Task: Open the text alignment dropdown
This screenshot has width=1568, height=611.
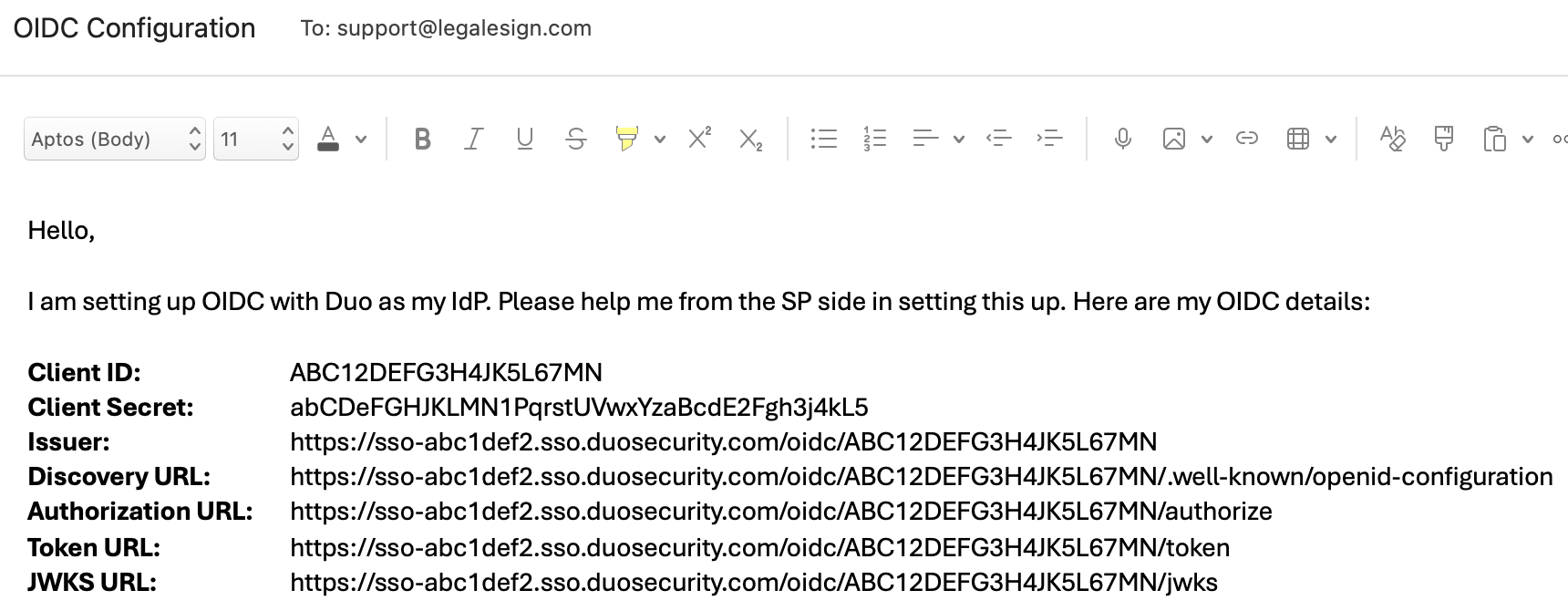Action: (958, 140)
